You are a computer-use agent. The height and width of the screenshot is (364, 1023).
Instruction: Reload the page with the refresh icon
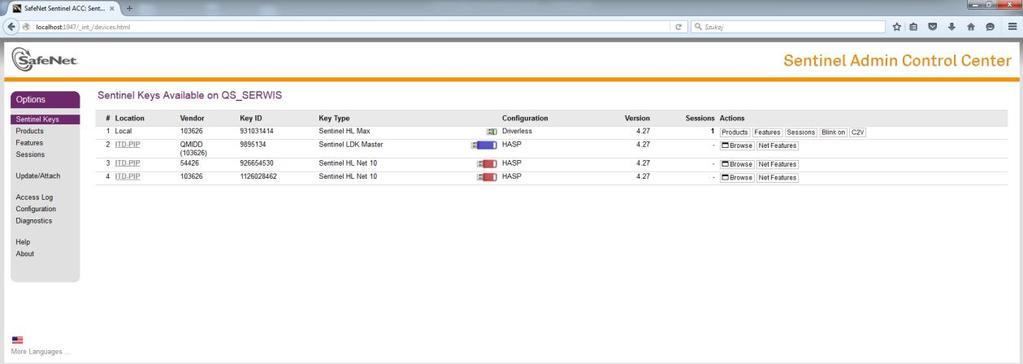pos(679,27)
